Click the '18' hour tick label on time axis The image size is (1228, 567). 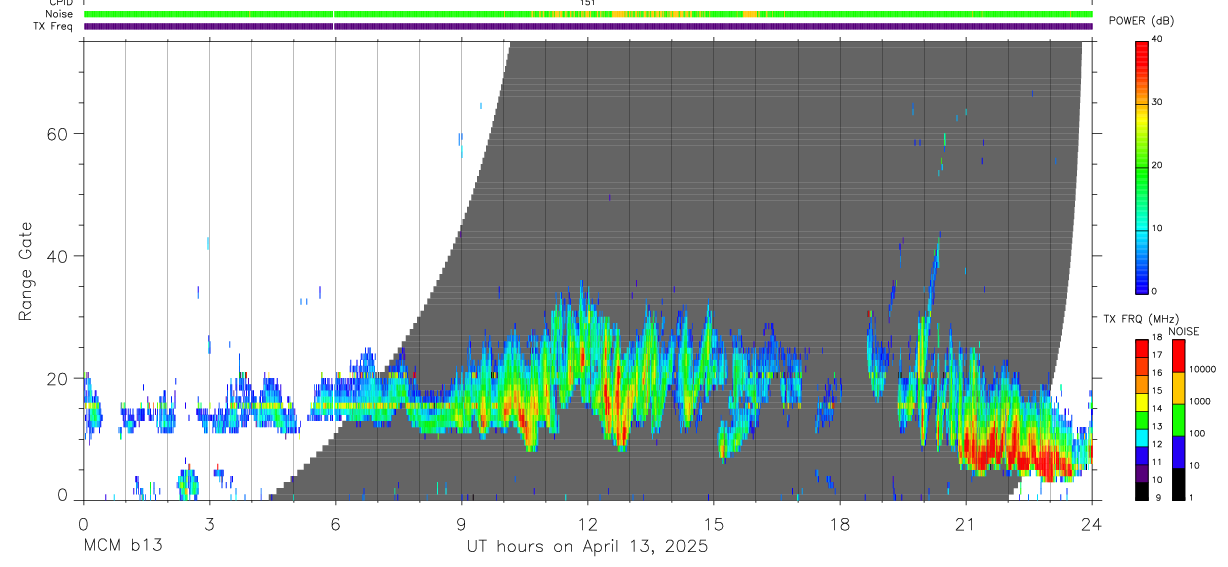839,524
